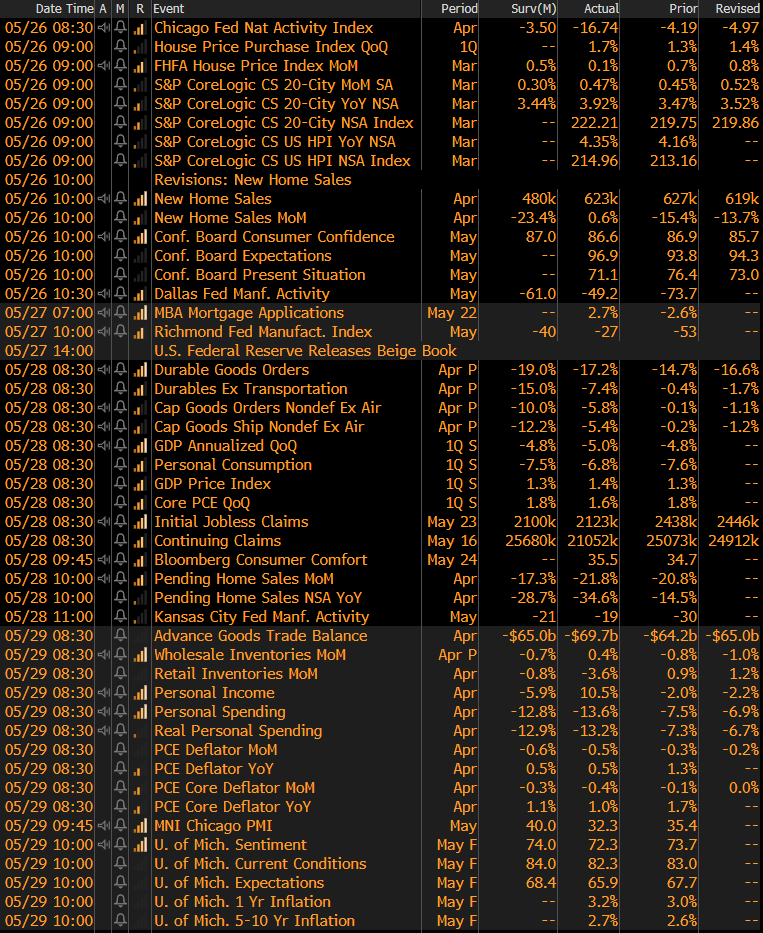Click the speaker icon on the Personal Income row
The image size is (763, 933).
[x=104, y=693]
